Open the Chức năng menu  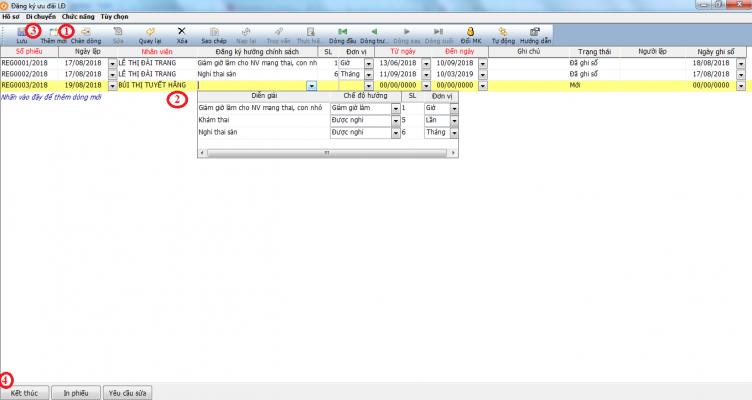tap(78, 17)
